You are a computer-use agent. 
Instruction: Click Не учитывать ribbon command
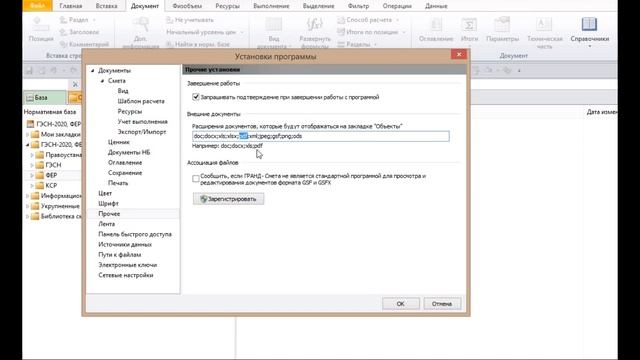pos(190,20)
